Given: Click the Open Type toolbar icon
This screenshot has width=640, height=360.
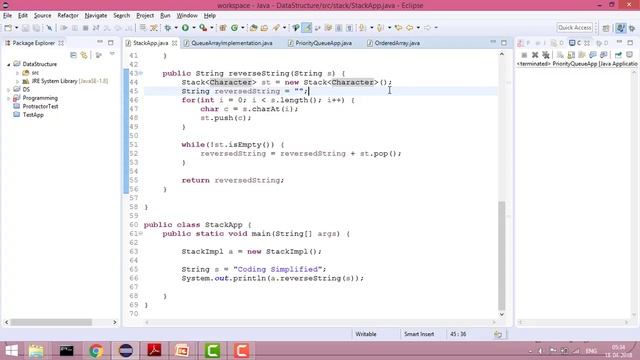Looking at the screenshot, I should (x=253, y=28).
